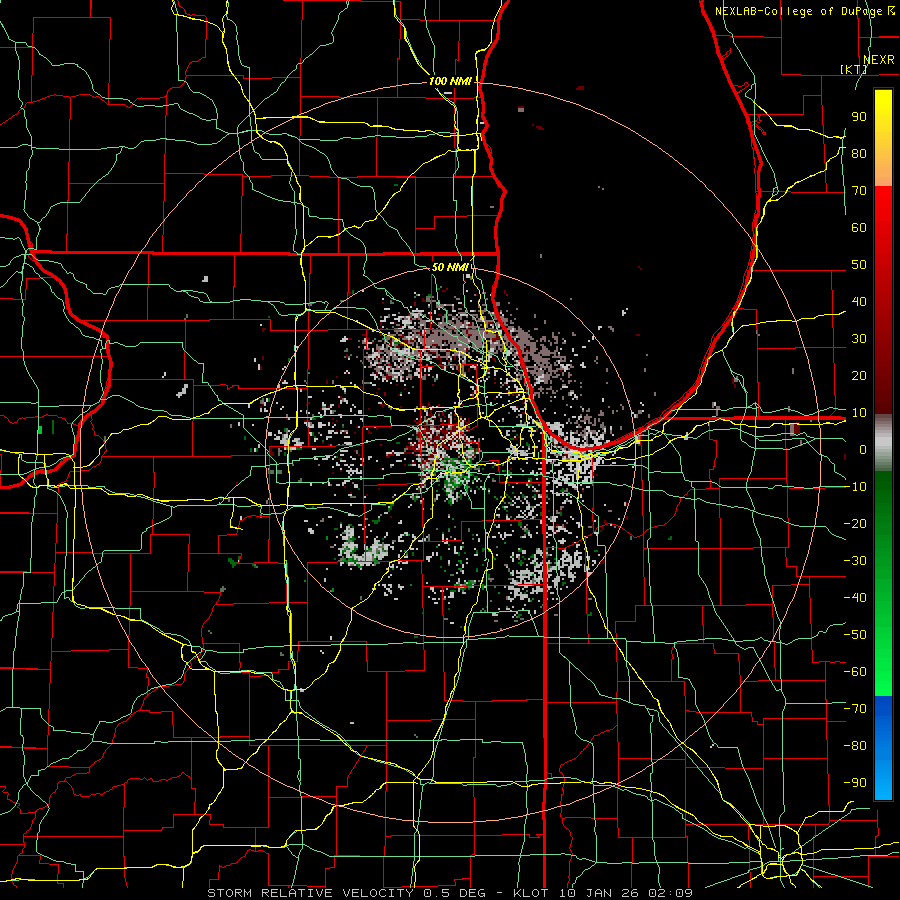Click the "30" value on the velocity scale
Viewport: 900px width, 900px height.
[x=859, y=339]
